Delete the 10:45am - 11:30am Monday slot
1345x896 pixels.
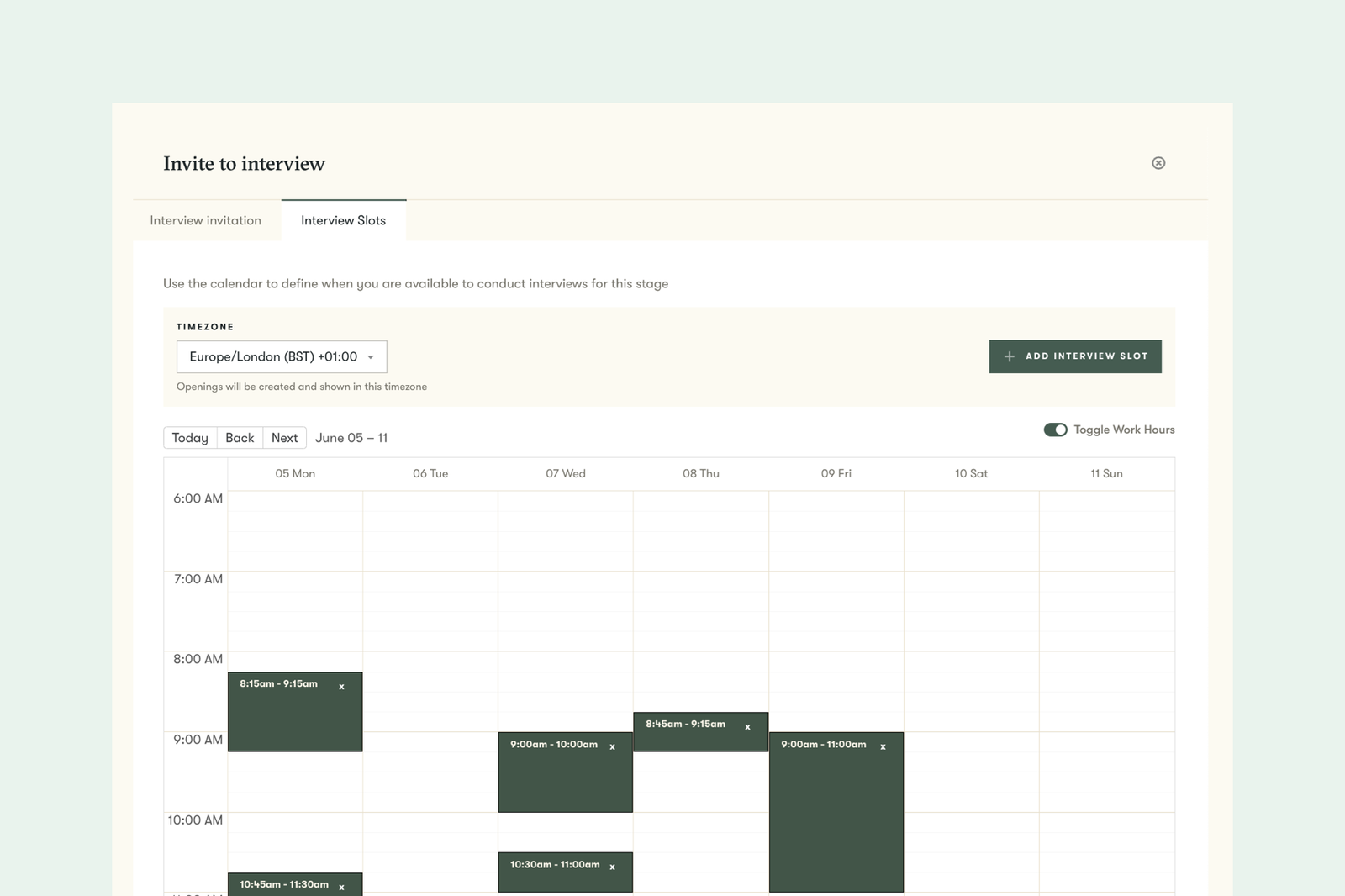point(342,886)
